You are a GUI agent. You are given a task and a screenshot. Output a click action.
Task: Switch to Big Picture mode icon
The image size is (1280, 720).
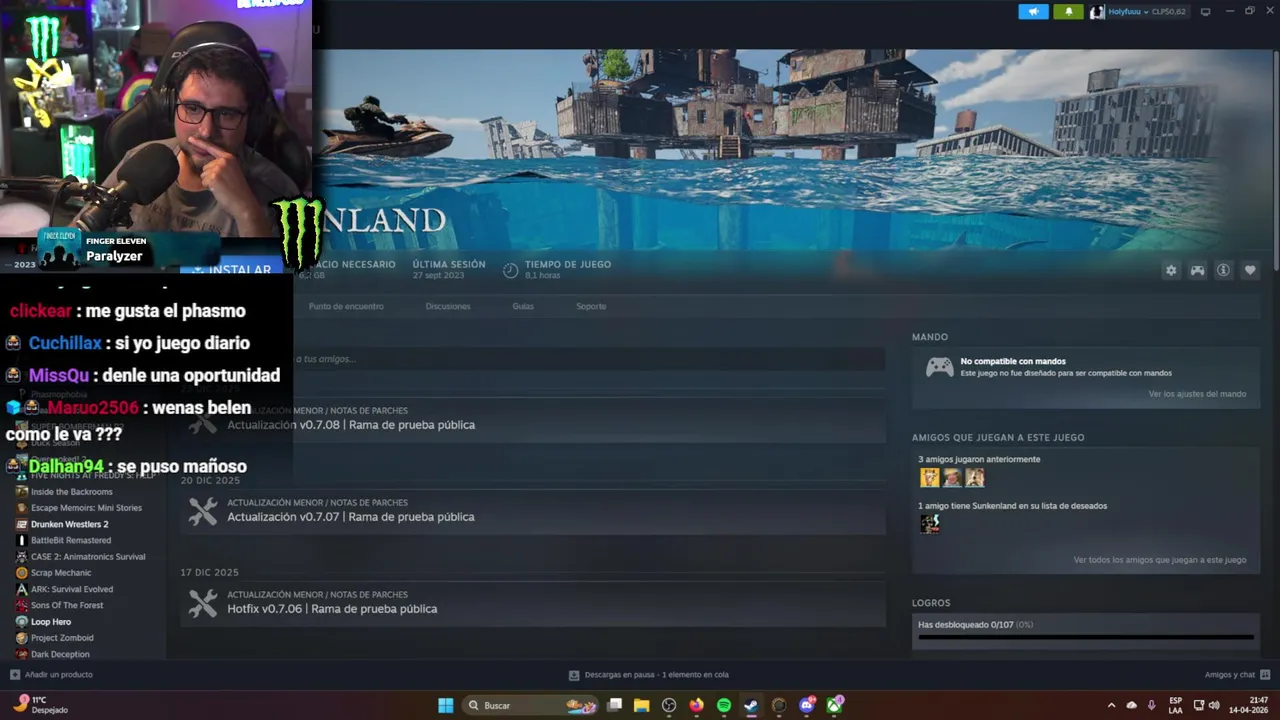coord(1205,12)
